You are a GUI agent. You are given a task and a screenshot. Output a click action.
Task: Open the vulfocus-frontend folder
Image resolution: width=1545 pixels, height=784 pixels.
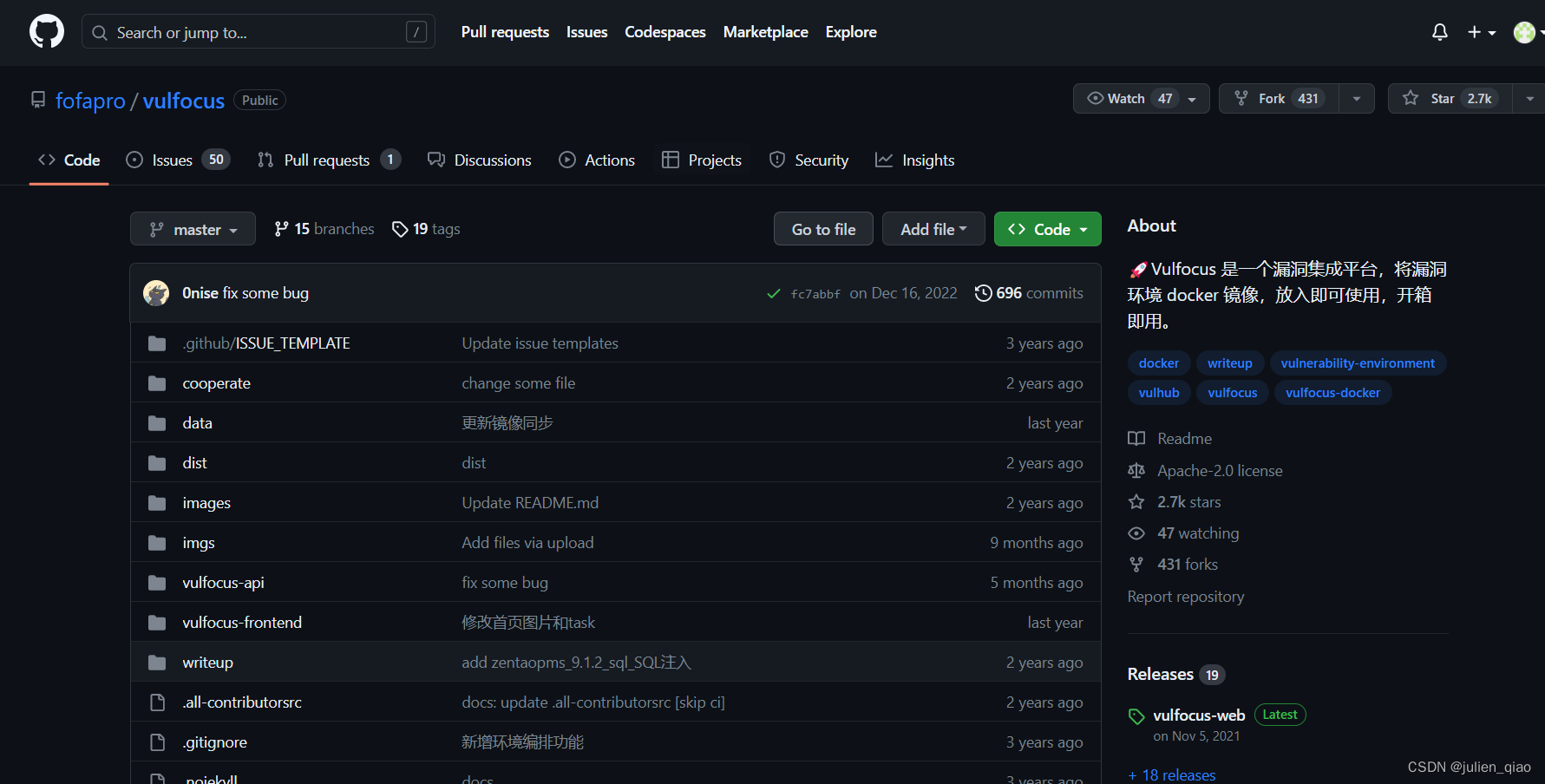(242, 623)
